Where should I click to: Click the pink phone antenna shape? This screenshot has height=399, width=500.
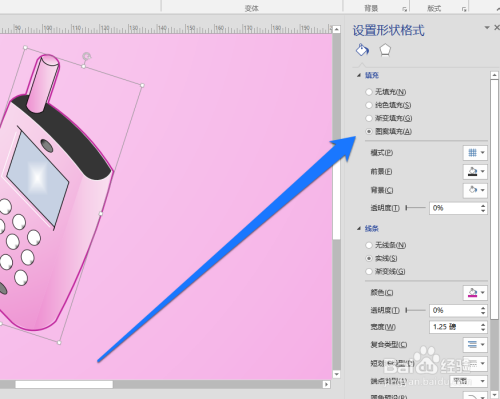tap(43, 83)
